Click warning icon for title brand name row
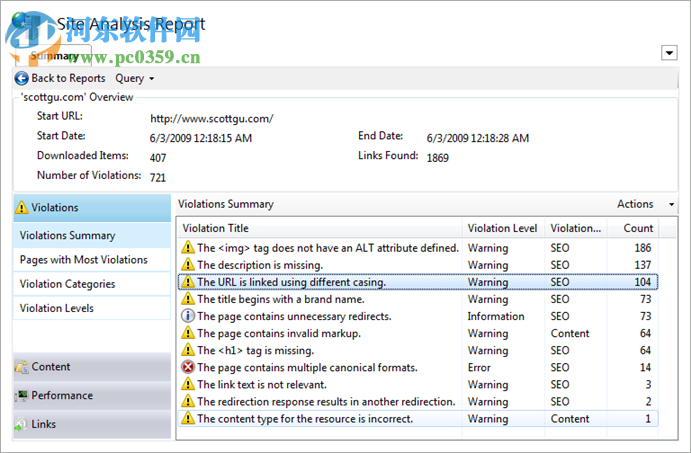This screenshot has width=691, height=453. coord(188,299)
